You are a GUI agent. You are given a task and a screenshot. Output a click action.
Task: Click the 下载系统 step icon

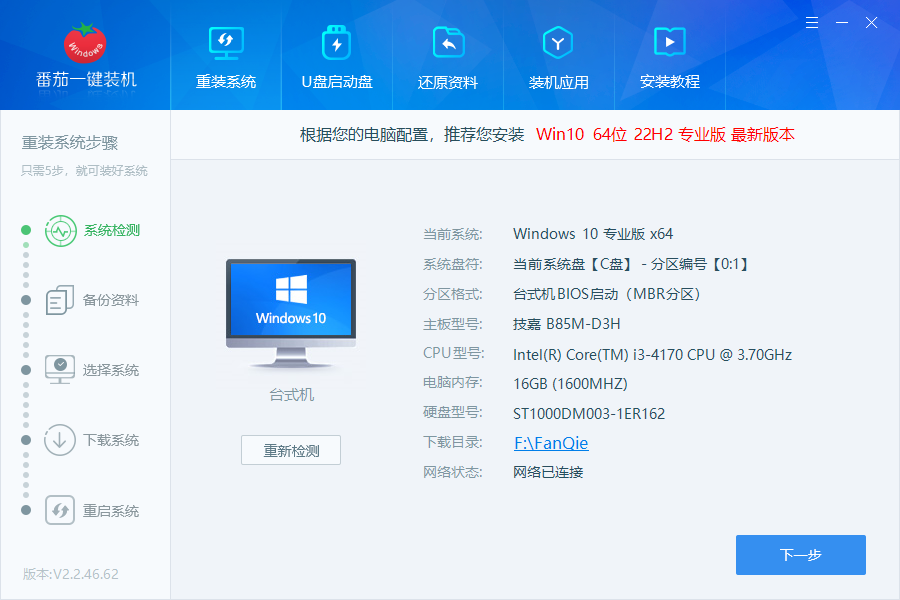(x=60, y=440)
